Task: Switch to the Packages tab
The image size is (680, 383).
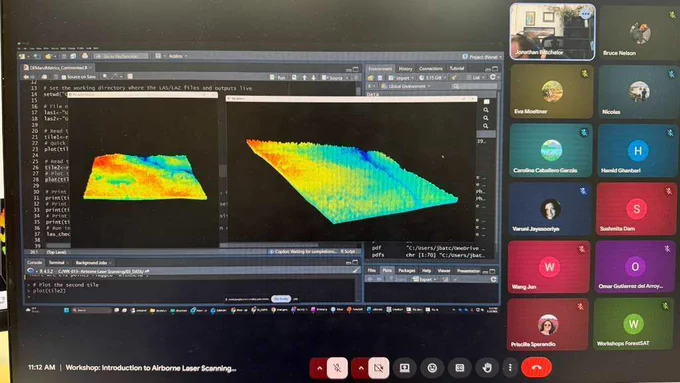Action: pos(406,270)
